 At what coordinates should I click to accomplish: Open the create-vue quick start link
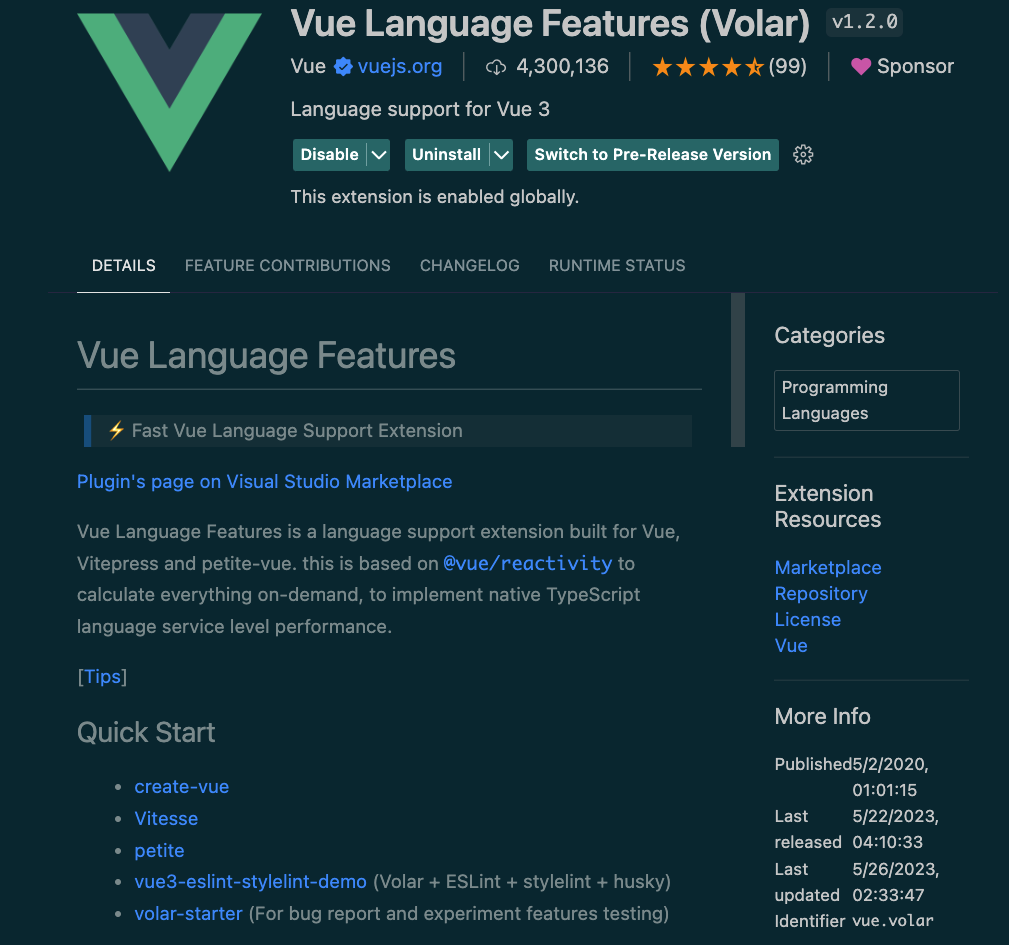181,787
